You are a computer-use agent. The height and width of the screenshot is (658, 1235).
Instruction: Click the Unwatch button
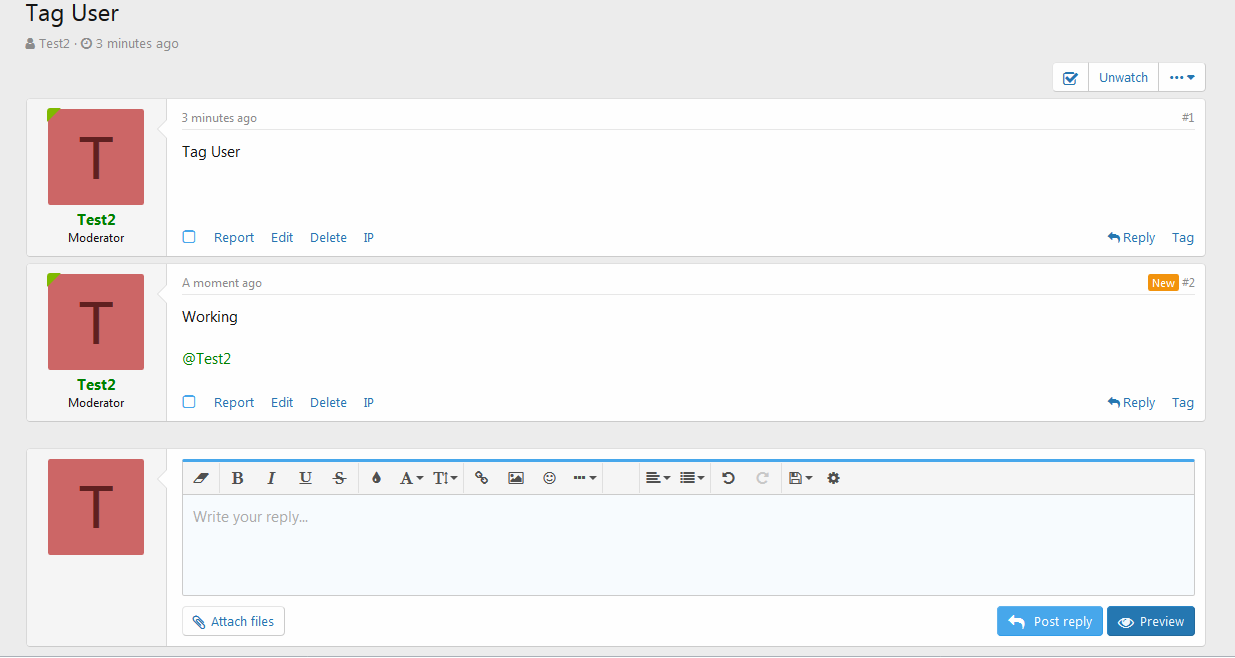[x=1123, y=78]
